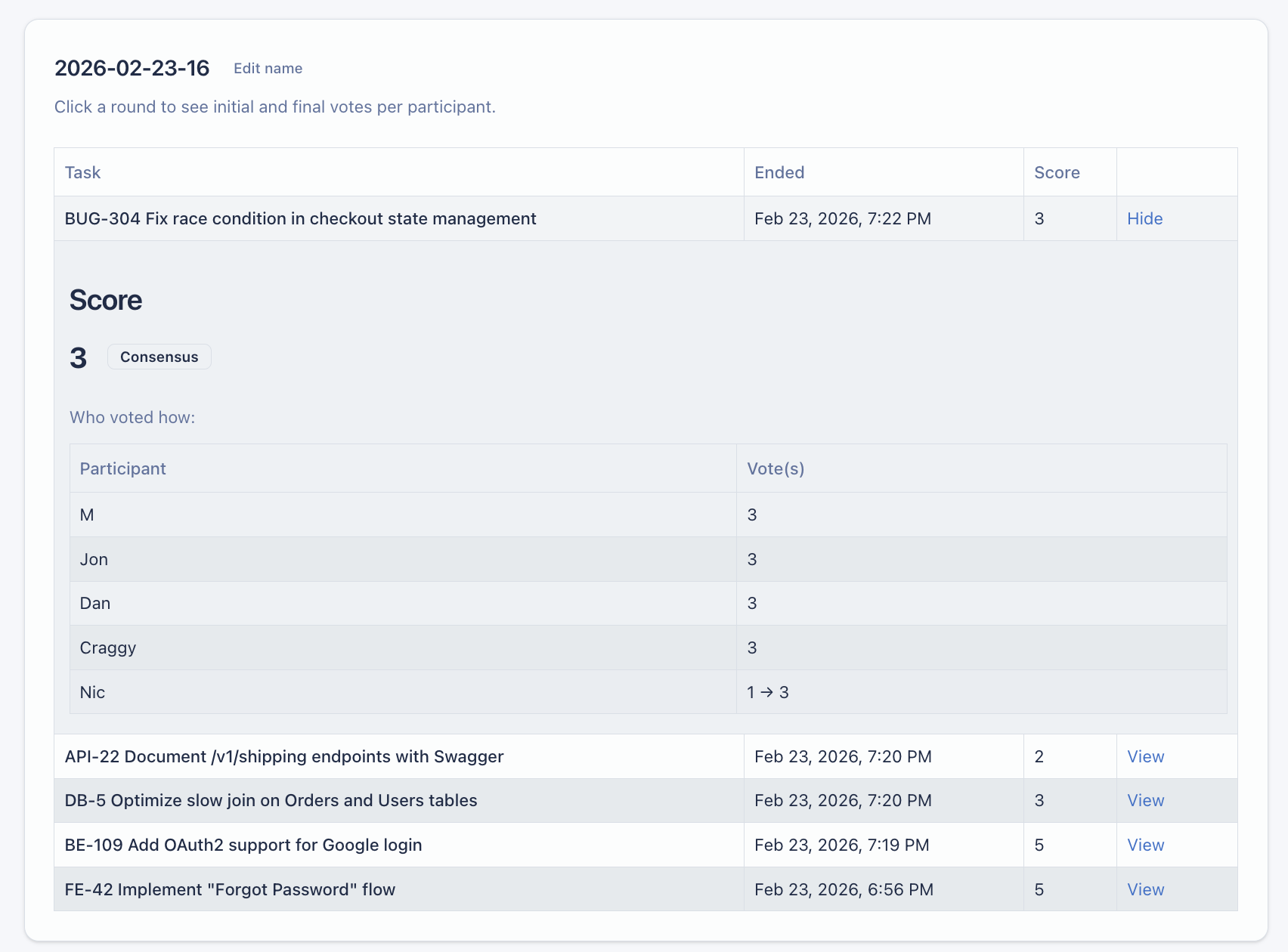This screenshot has height=952, width=1288.
Task: Open View for DB-5 Optimize slow join
Action: [x=1145, y=800]
